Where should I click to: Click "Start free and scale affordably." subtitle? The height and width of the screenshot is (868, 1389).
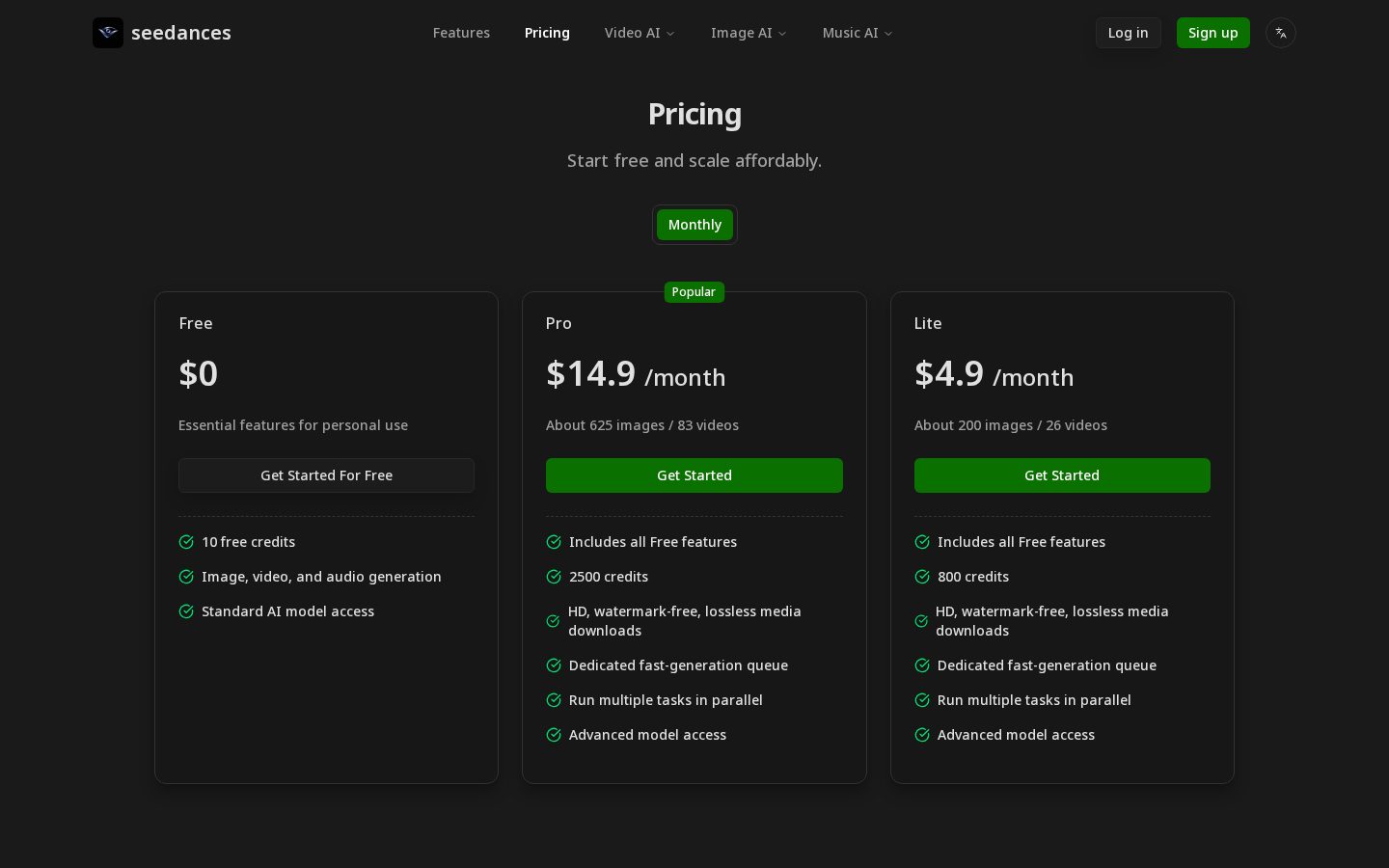pyautogui.click(x=694, y=160)
